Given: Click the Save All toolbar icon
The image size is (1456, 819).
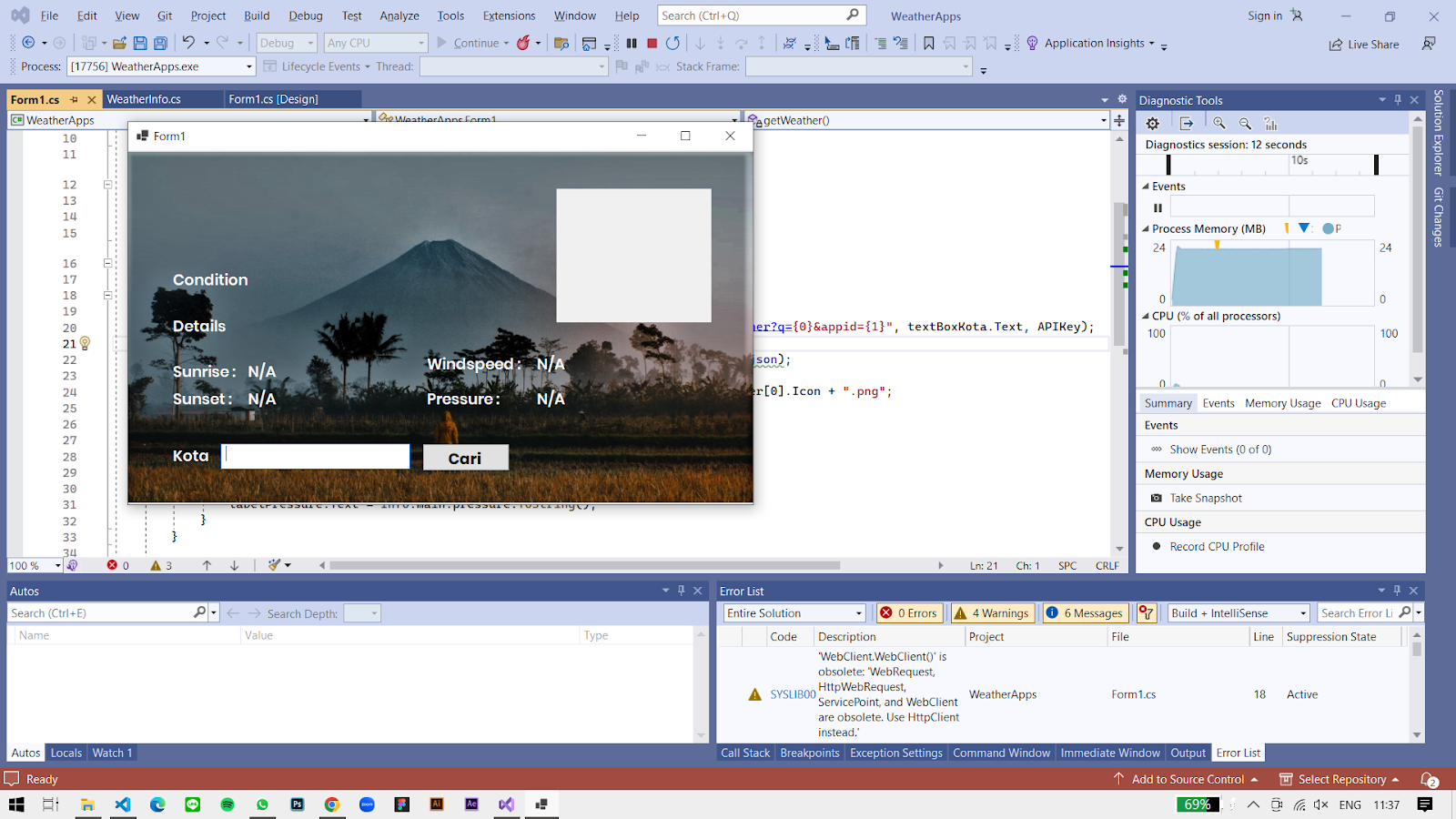Looking at the screenshot, I should click(x=160, y=43).
